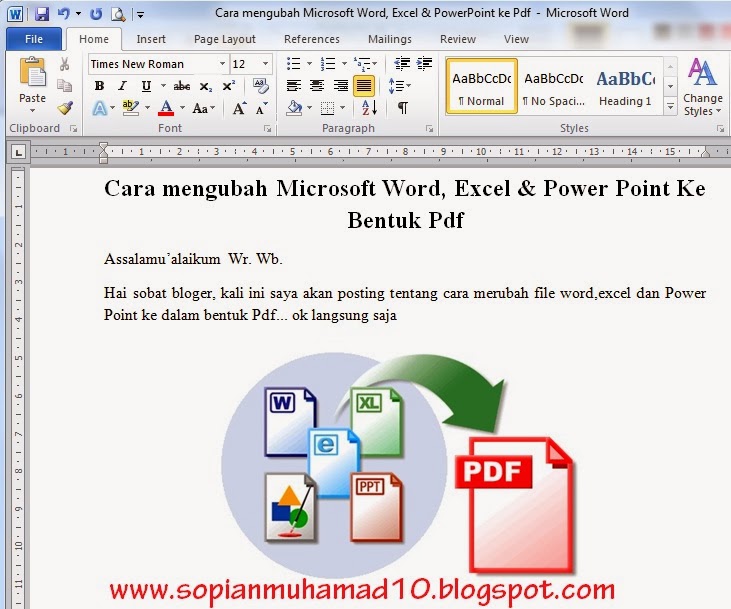Click the Redo icon in Quick Access toolbar
731x609 pixels.
tap(96, 14)
